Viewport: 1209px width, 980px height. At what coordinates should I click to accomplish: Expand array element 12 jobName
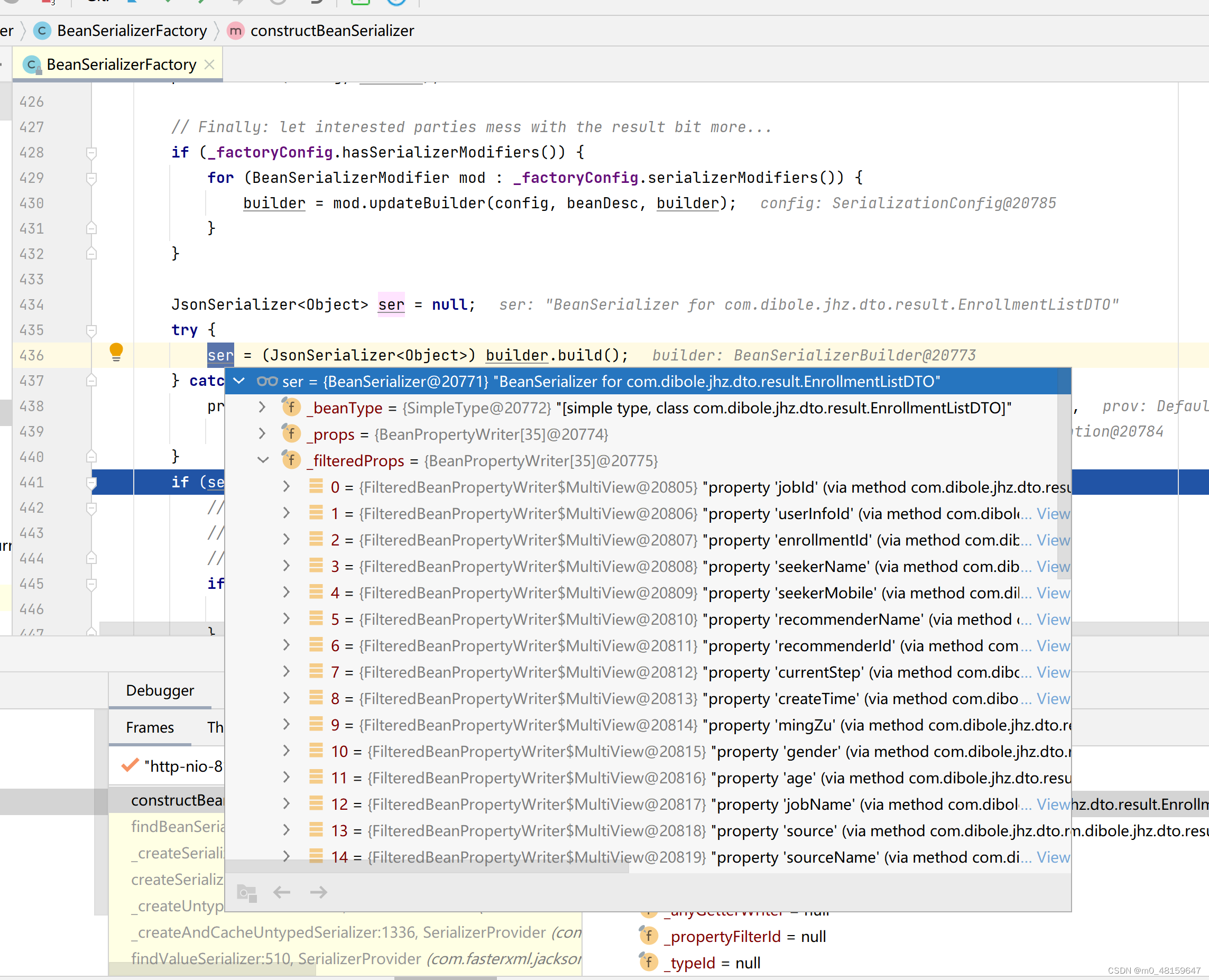(286, 804)
